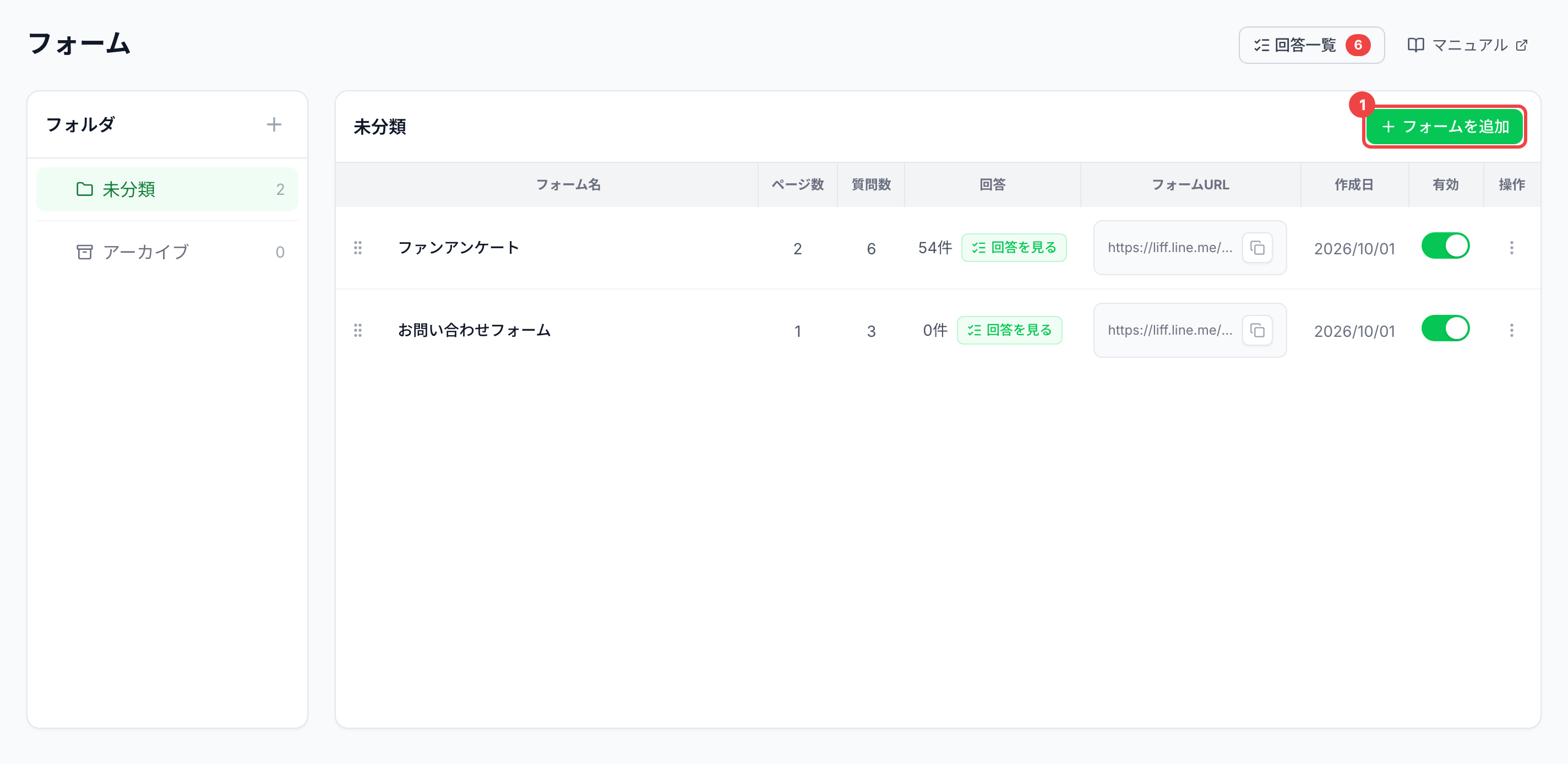The image size is (1568, 764).
Task: Grab the drag handle for お問い合わせフォーム
Action: tap(358, 331)
